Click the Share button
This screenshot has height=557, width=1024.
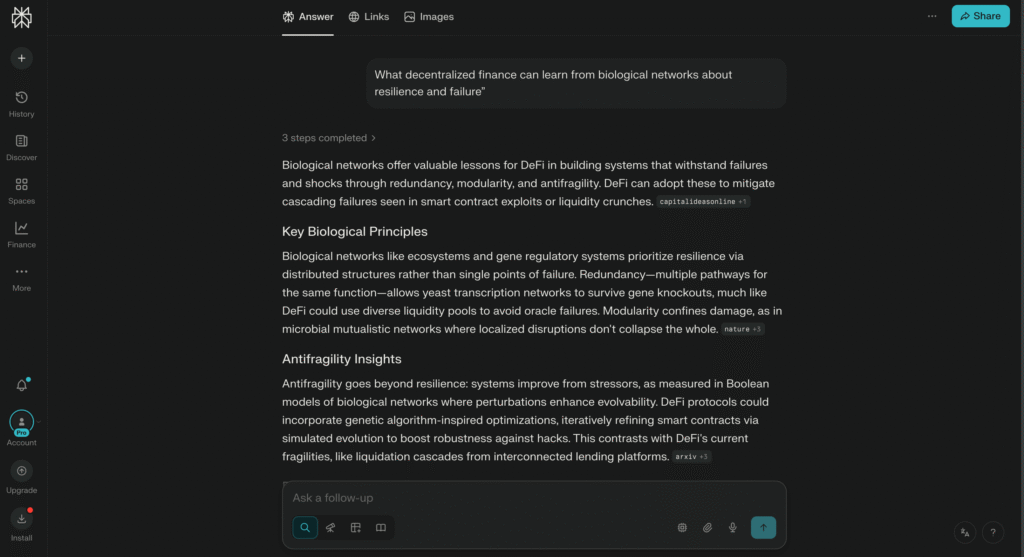979,16
